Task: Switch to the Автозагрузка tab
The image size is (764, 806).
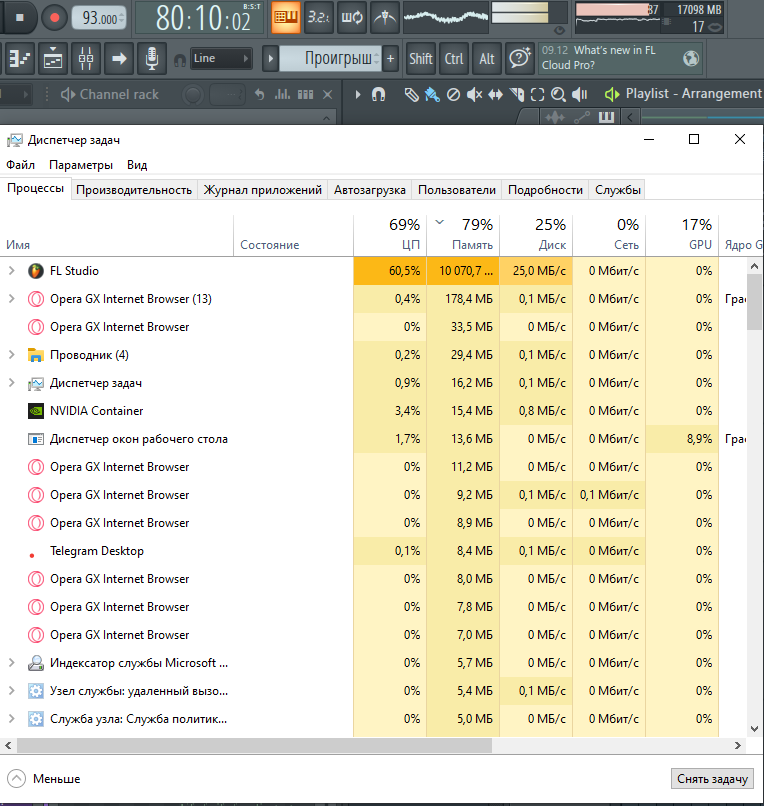Action: pos(370,190)
